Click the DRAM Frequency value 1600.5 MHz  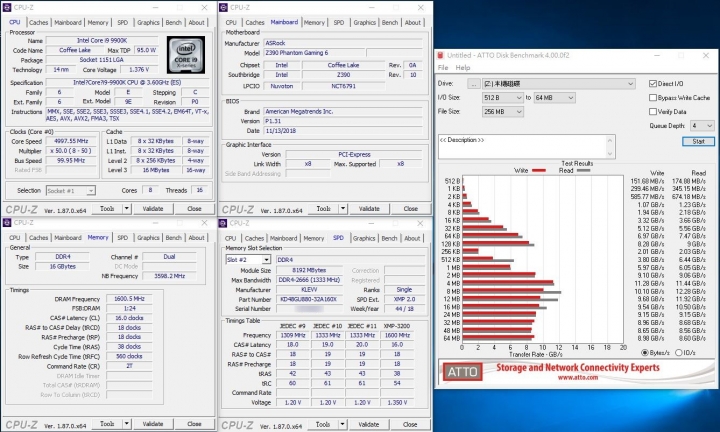[129, 299]
